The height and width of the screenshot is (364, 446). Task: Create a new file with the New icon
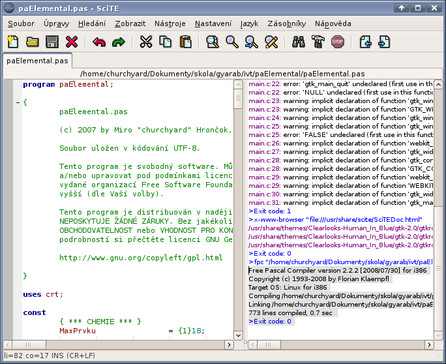(x=13, y=42)
